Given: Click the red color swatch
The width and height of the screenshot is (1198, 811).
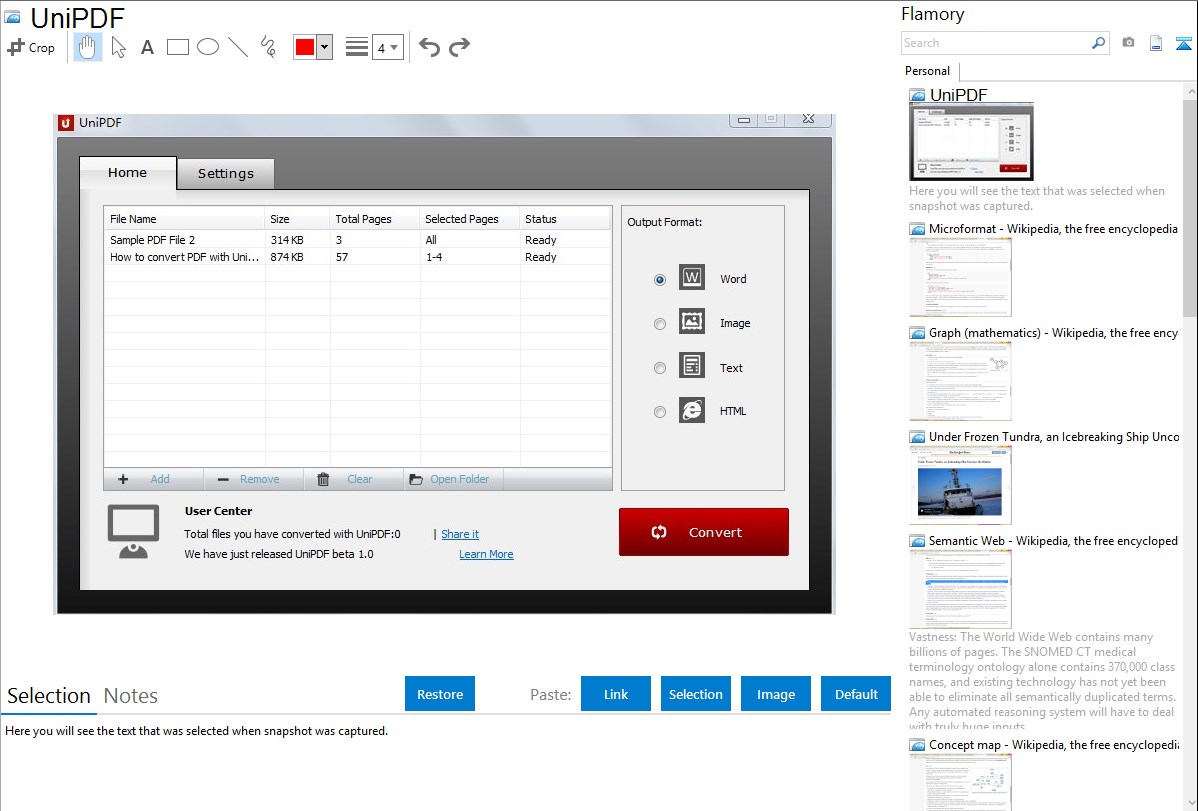Looking at the screenshot, I should tap(305, 47).
